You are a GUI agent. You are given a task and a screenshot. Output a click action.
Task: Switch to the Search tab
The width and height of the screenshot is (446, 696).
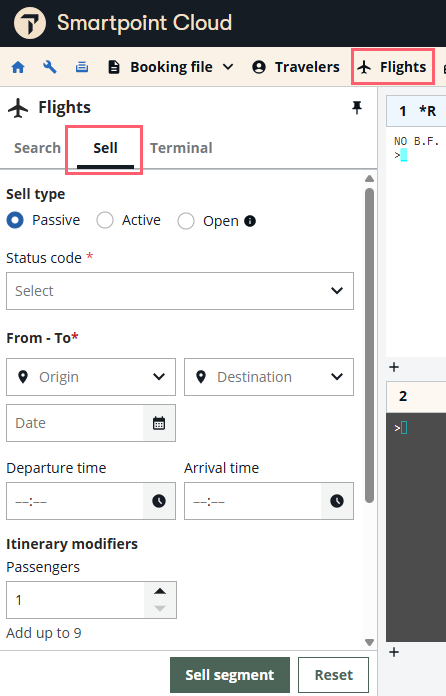pos(37,148)
